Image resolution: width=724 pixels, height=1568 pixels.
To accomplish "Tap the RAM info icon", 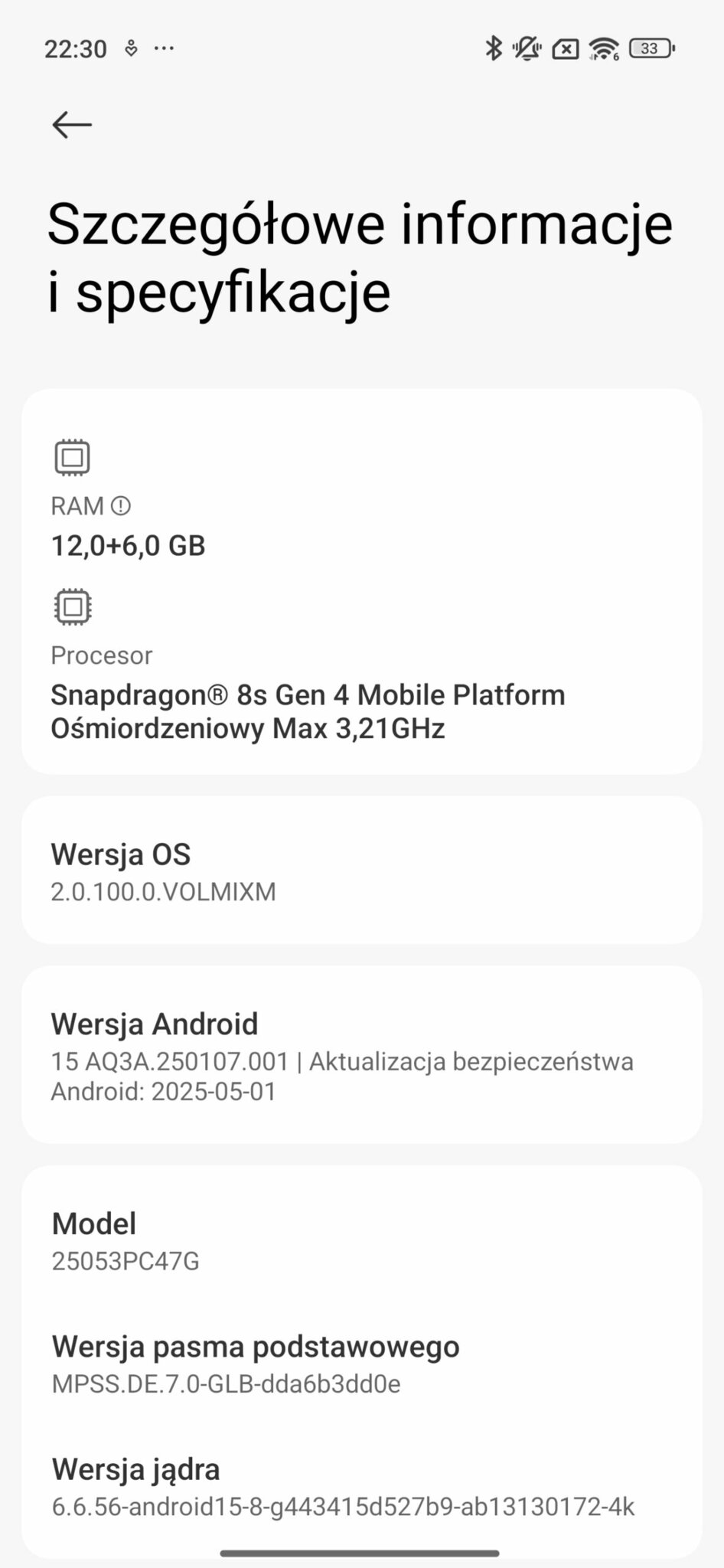I will click(121, 506).
